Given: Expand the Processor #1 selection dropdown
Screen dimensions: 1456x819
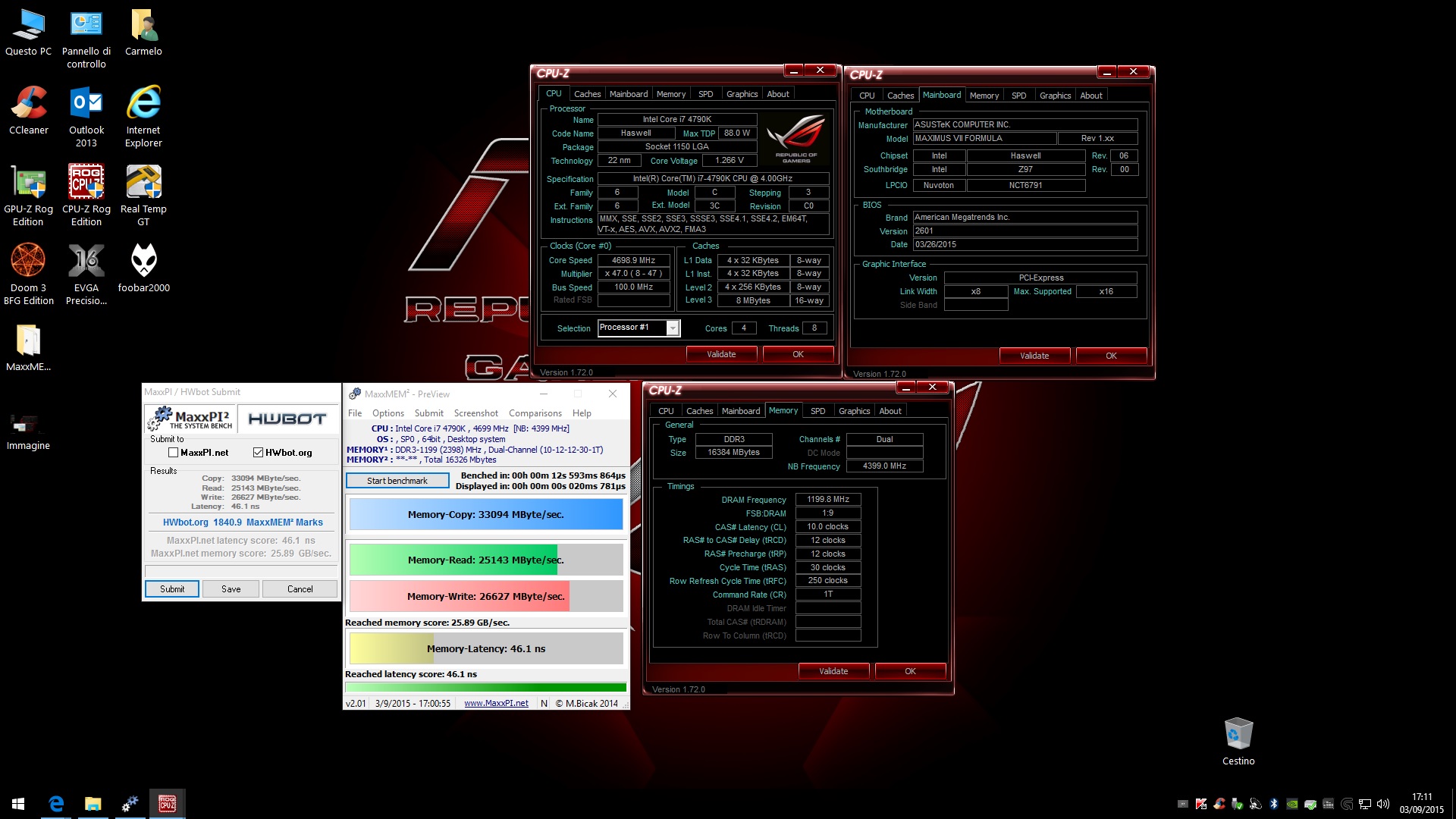Looking at the screenshot, I should coord(673,328).
